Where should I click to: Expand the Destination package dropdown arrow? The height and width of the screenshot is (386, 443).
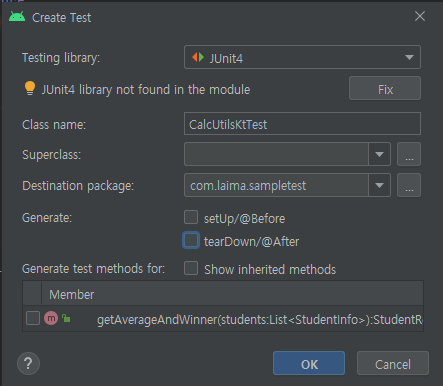pyautogui.click(x=379, y=185)
